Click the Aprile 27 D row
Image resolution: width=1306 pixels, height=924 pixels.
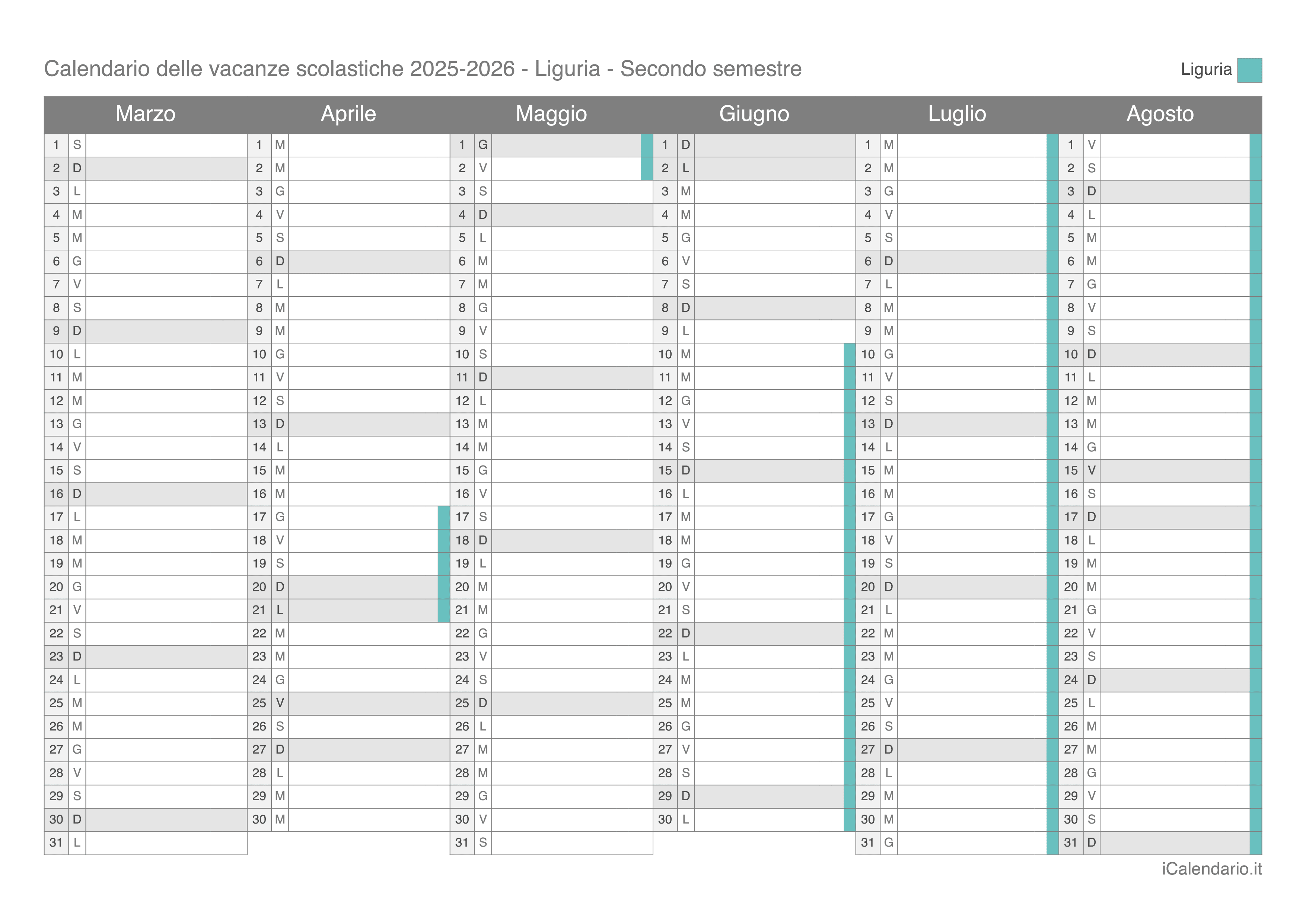(x=348, y=750)
